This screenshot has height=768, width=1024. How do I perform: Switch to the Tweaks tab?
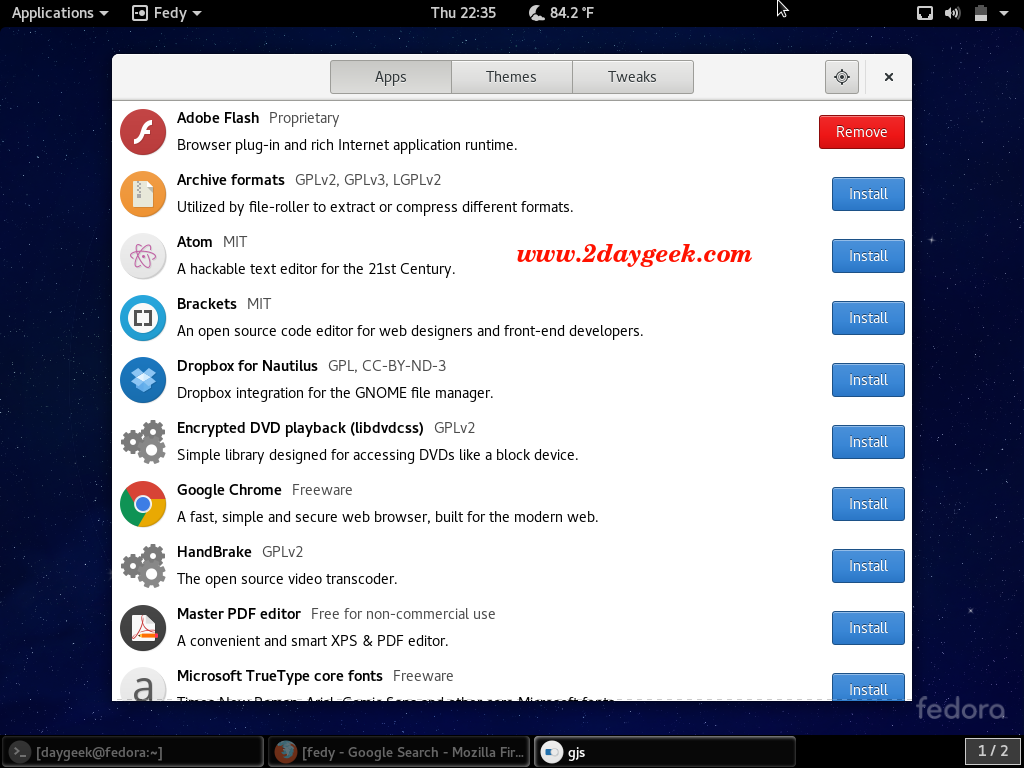click(632, 77)
